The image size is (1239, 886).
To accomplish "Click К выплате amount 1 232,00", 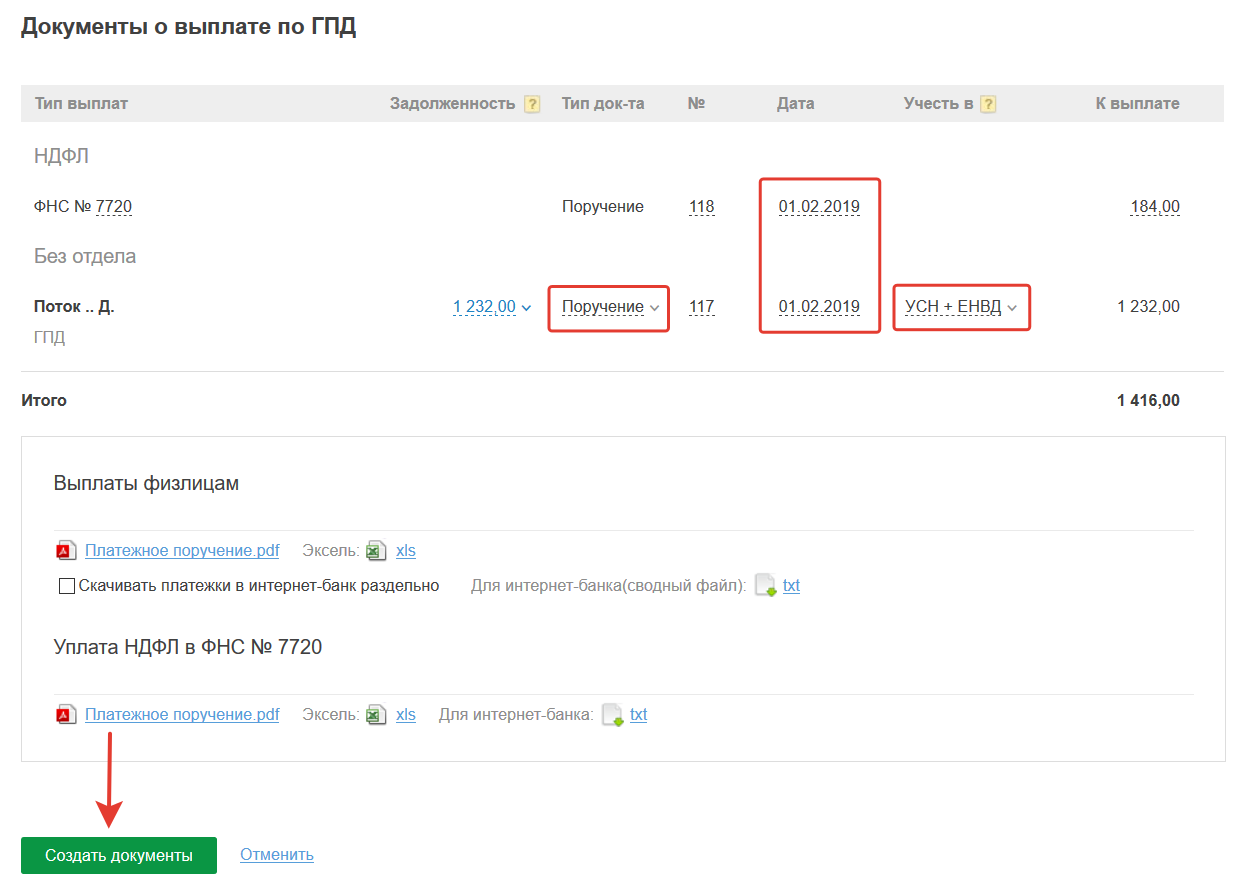I will [x=1148, y=307].
